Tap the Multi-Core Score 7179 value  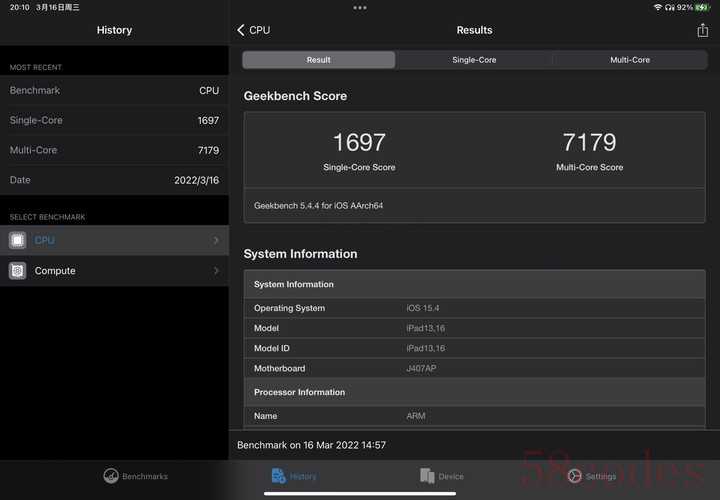[589, 143]
